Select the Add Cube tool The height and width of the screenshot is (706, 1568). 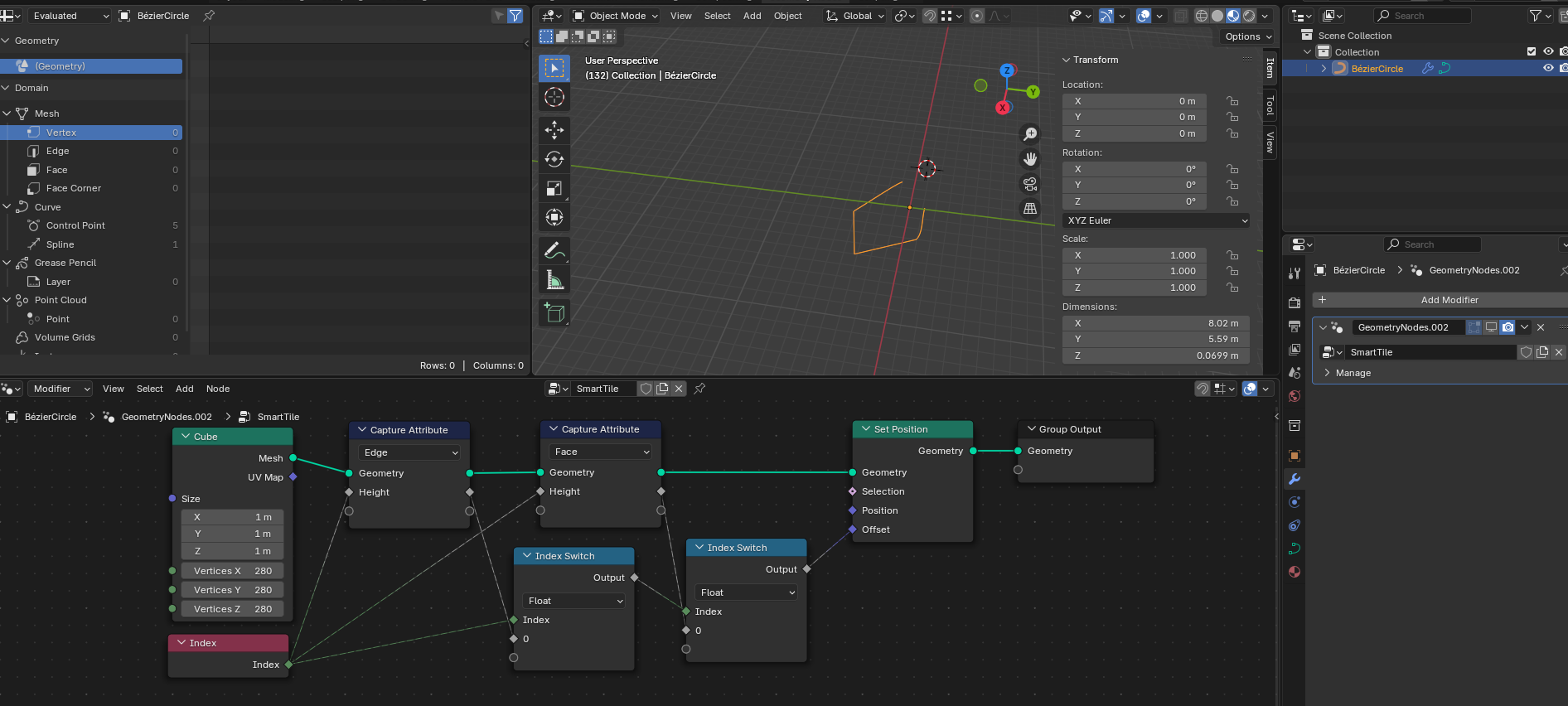tap(554, 312)
